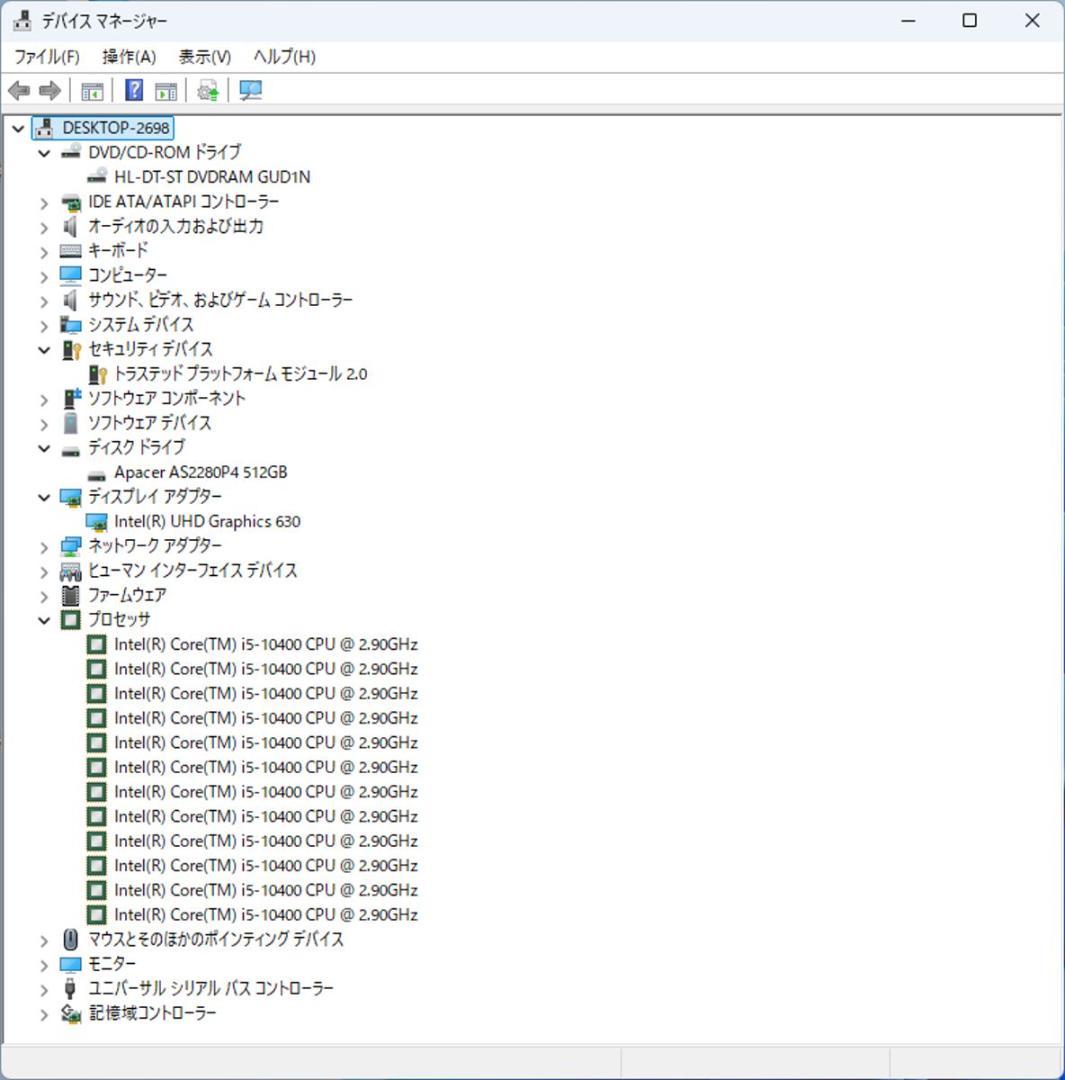Select the DESKTOP-2698 root node
The width and height of the screenshot is (1065, 1080).
pyautogui.click(x=116, y=127)
